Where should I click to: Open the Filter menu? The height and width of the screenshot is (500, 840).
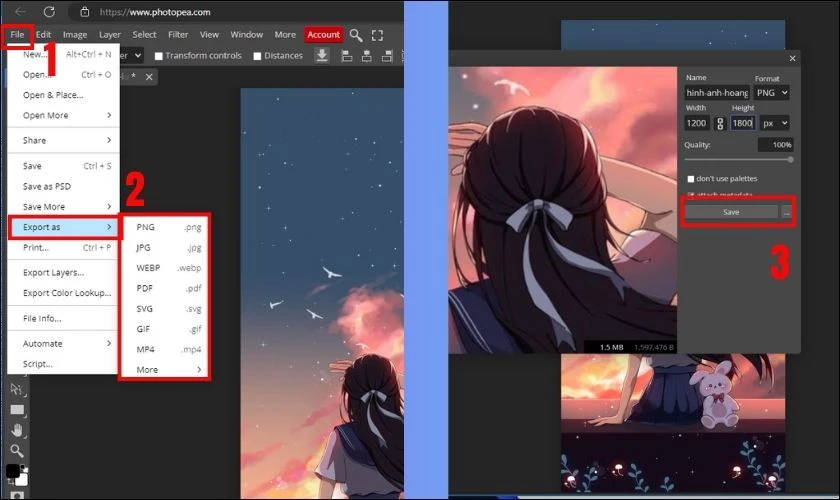[178, 34]
